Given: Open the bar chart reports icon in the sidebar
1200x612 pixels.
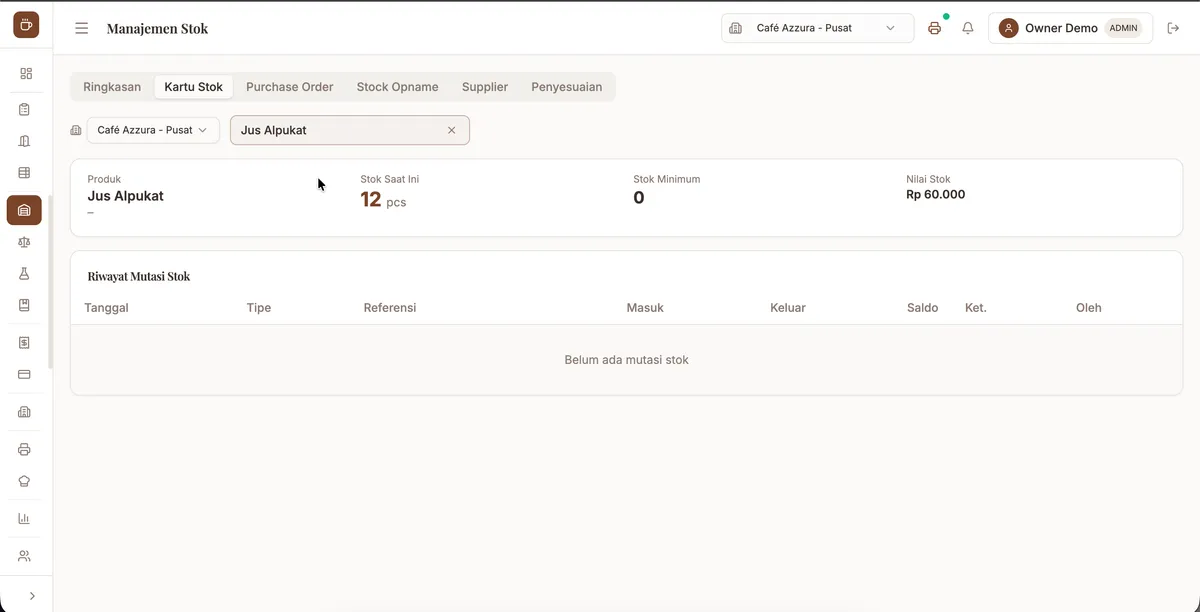Looking at the screenshot, I should tap(25, 518).
